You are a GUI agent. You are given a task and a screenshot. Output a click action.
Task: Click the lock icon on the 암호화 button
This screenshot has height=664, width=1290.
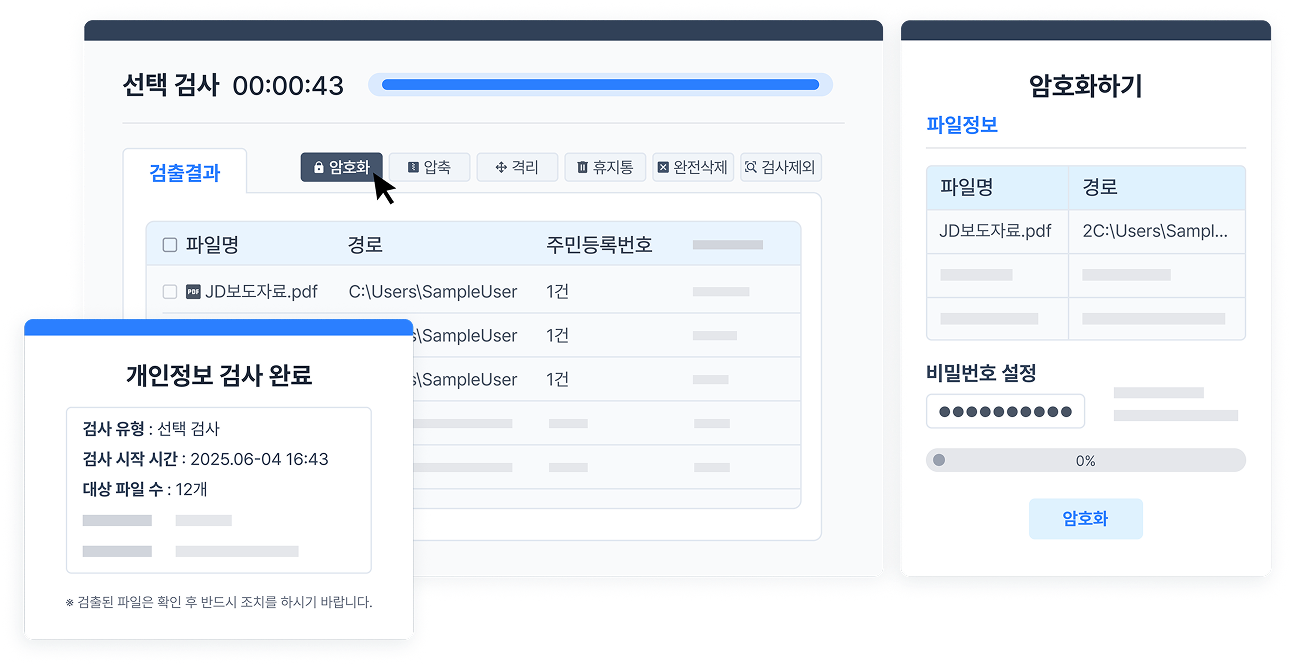[318, 167]
